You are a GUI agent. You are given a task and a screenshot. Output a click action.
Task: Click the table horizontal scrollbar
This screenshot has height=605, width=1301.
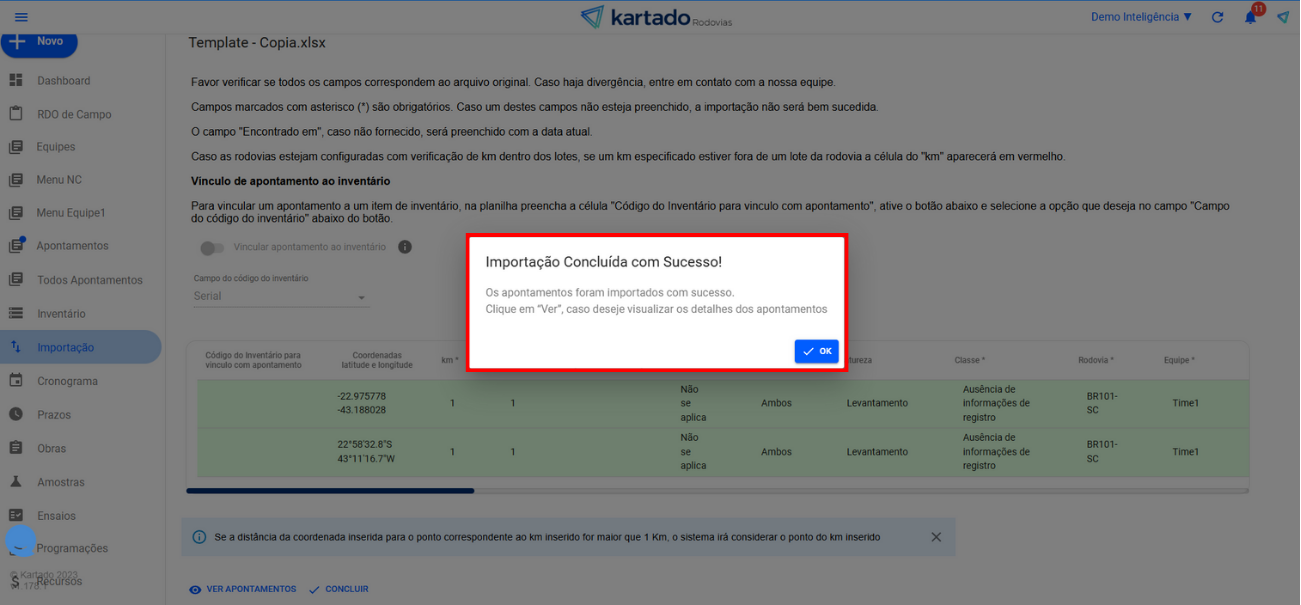click(330, 491)
